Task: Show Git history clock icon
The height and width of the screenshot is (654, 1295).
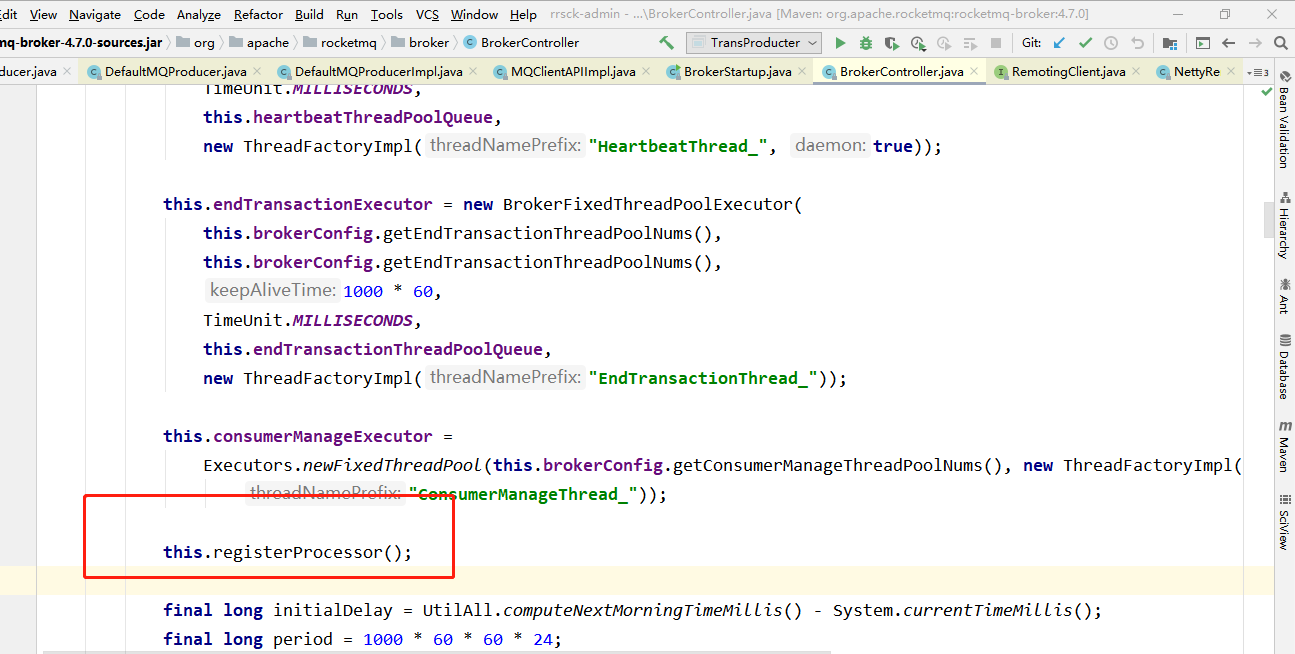Action: pos(1111,43)
